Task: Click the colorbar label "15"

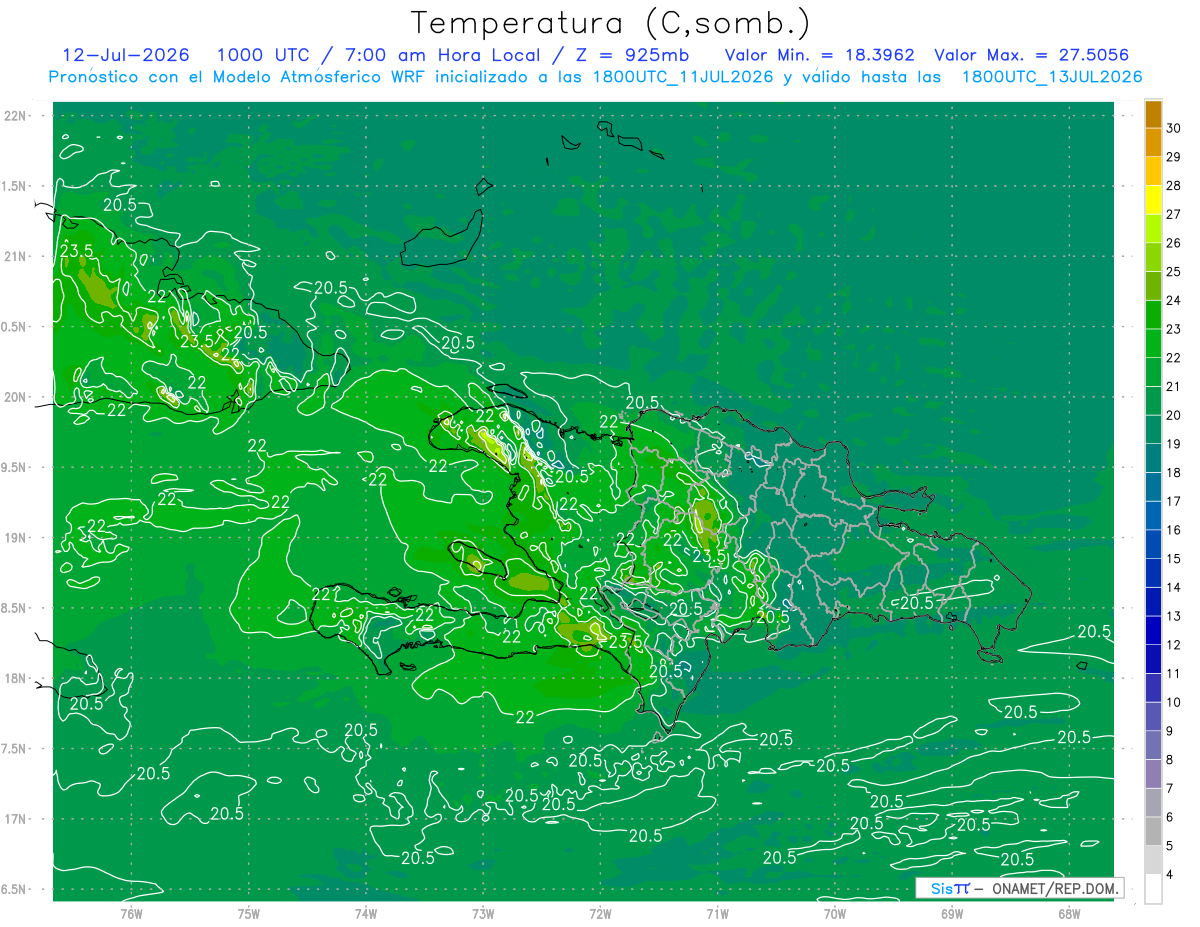Action: [1174, 559]
